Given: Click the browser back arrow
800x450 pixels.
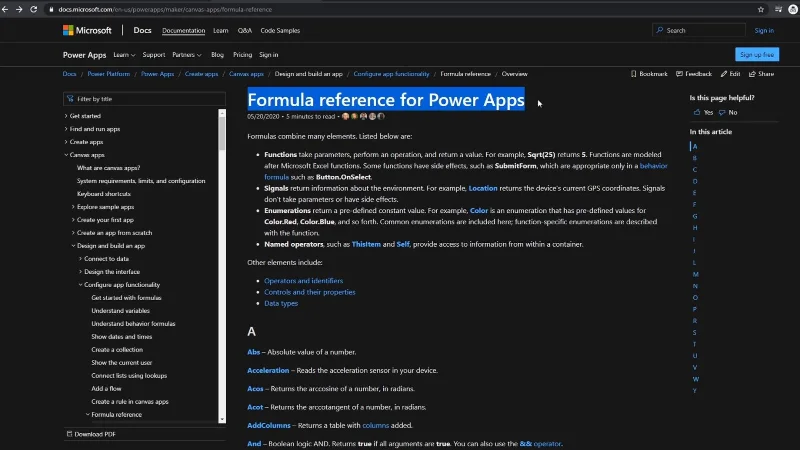Looking at the screenshot, I should pyautogui.click(x=5, y=9).
